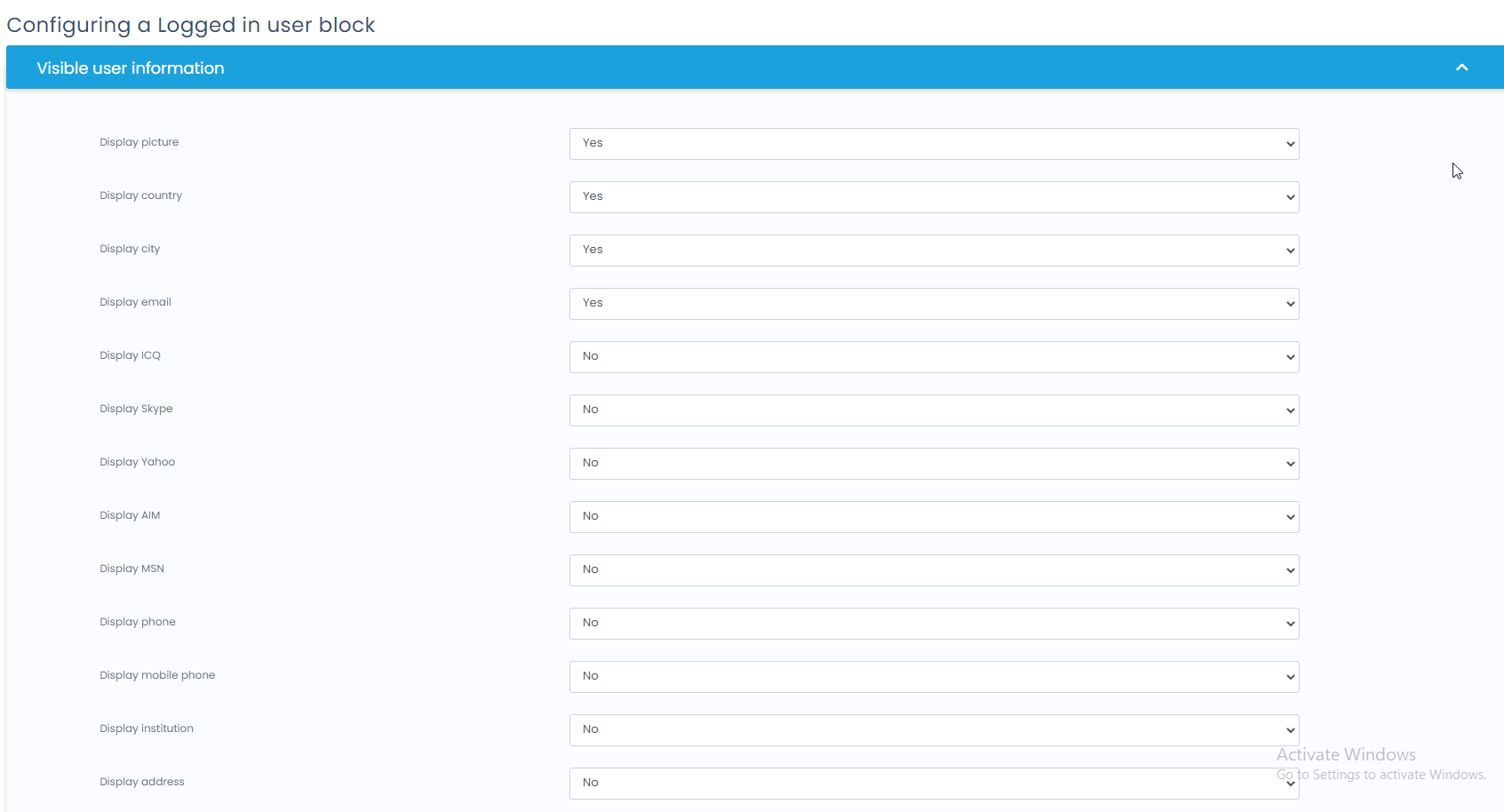Open the Display Yahoo select menu
The image size is (1504, 812).
[934, 464]
